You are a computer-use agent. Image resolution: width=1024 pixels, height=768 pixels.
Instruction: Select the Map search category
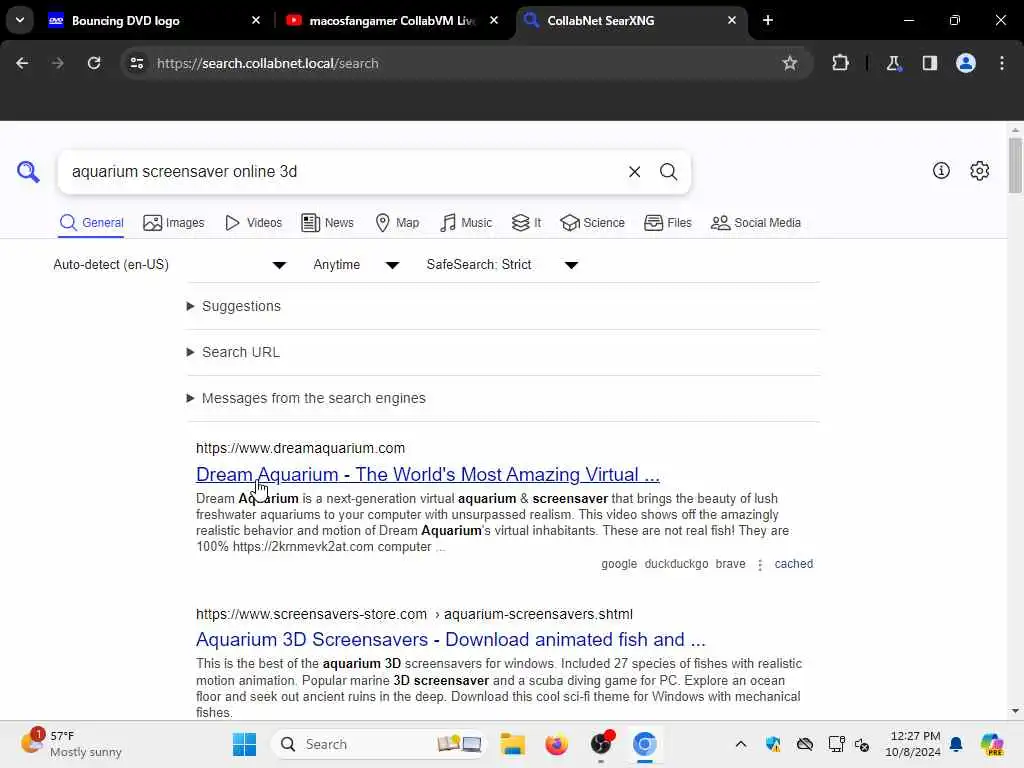pyautogui.click(x=397, y=223)
